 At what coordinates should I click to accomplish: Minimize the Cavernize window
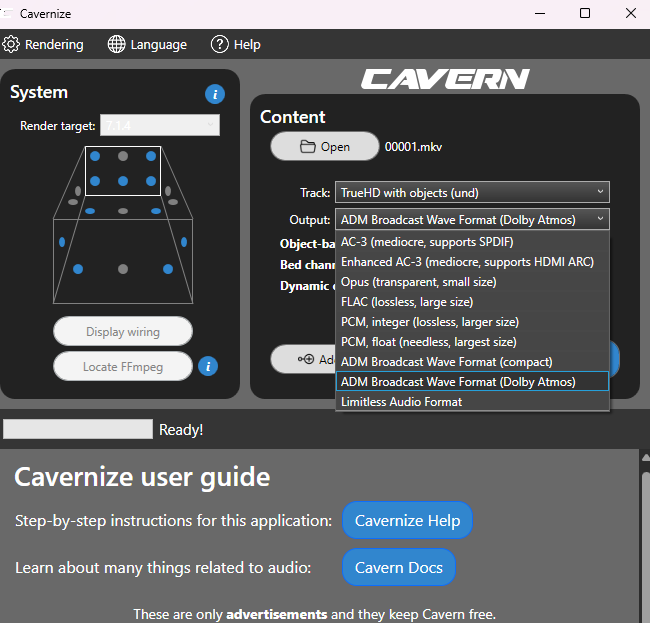click(540, 13)
